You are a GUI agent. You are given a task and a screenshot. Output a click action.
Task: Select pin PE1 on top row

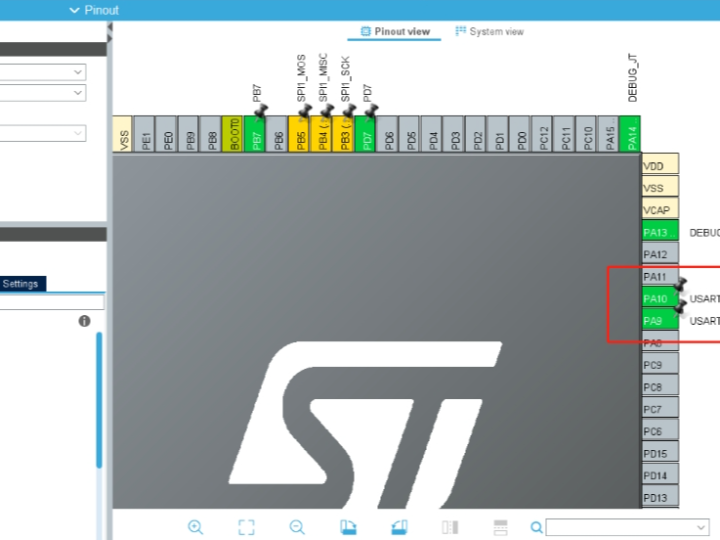click(145, 134)
